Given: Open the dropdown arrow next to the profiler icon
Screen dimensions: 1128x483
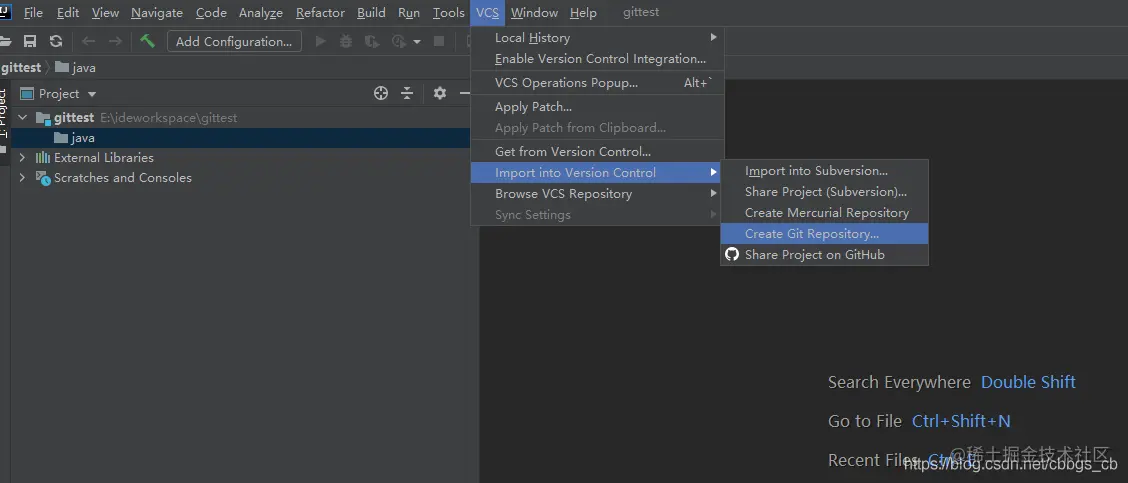Looking at the screenshot, I should coord(417,42).
